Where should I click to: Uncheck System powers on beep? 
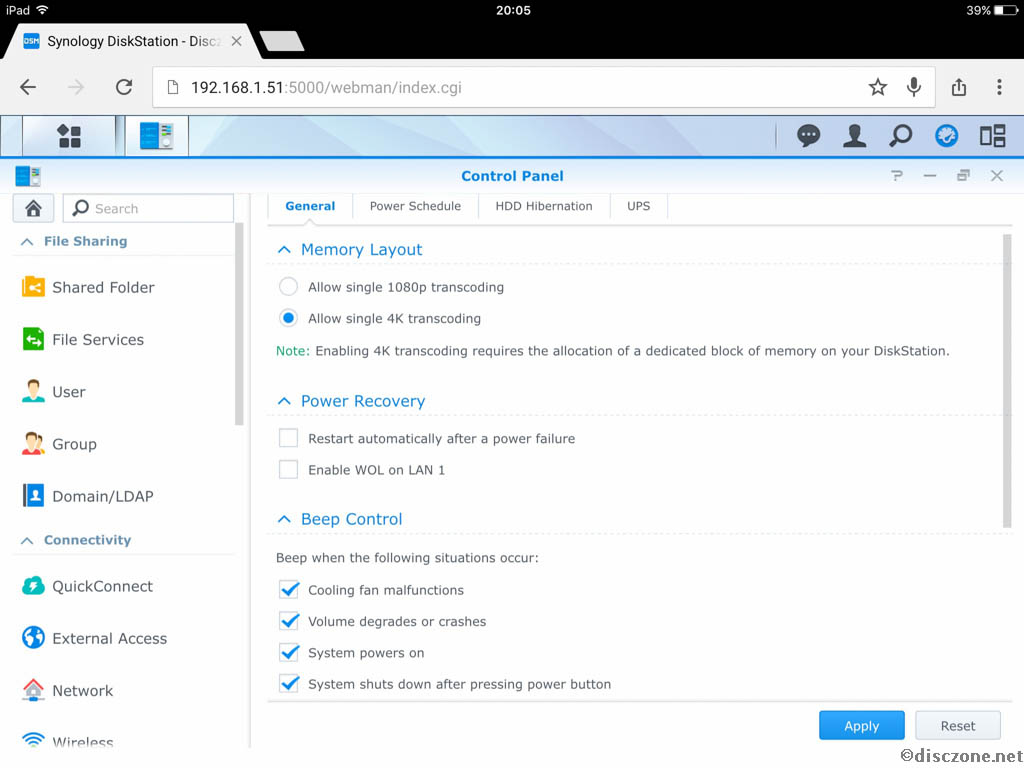point(289,652)
